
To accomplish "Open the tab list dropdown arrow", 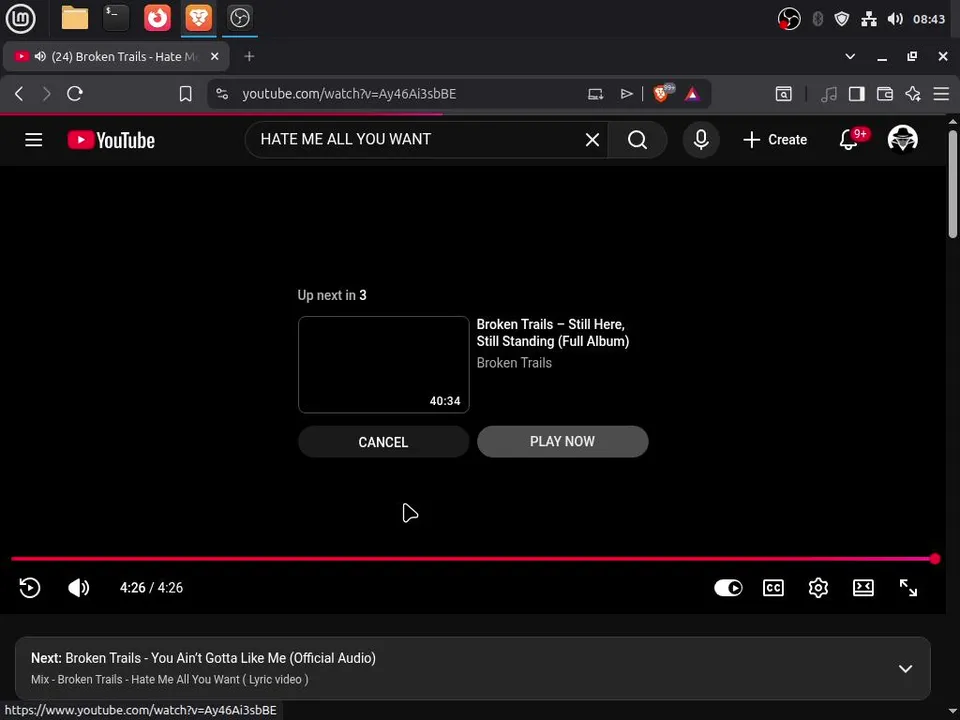I will (x=850, y=56).
